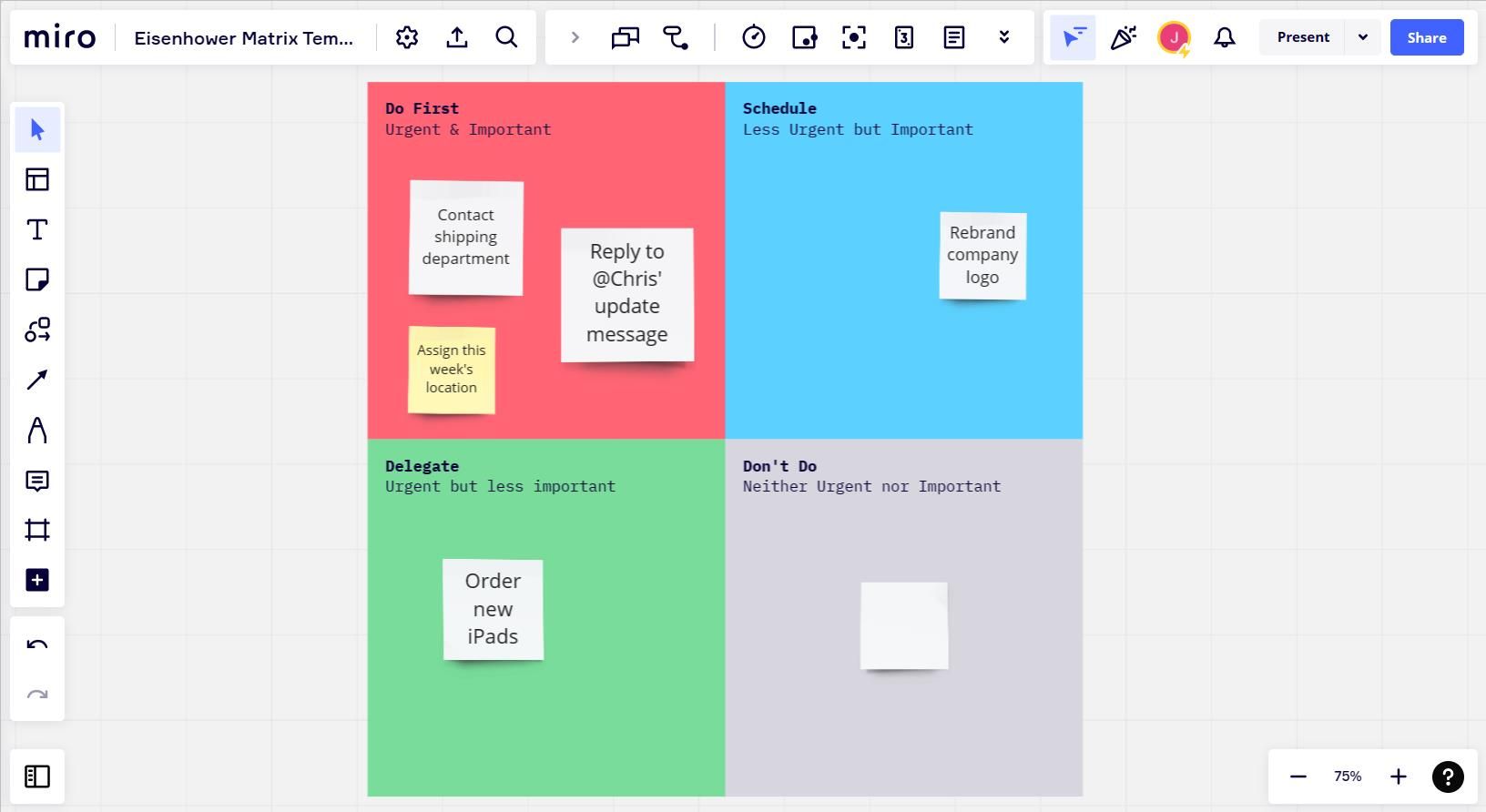Viewport: 1486px width, 812px height.
Task: Select the Sticky note tool
Action: pos(37,279)
